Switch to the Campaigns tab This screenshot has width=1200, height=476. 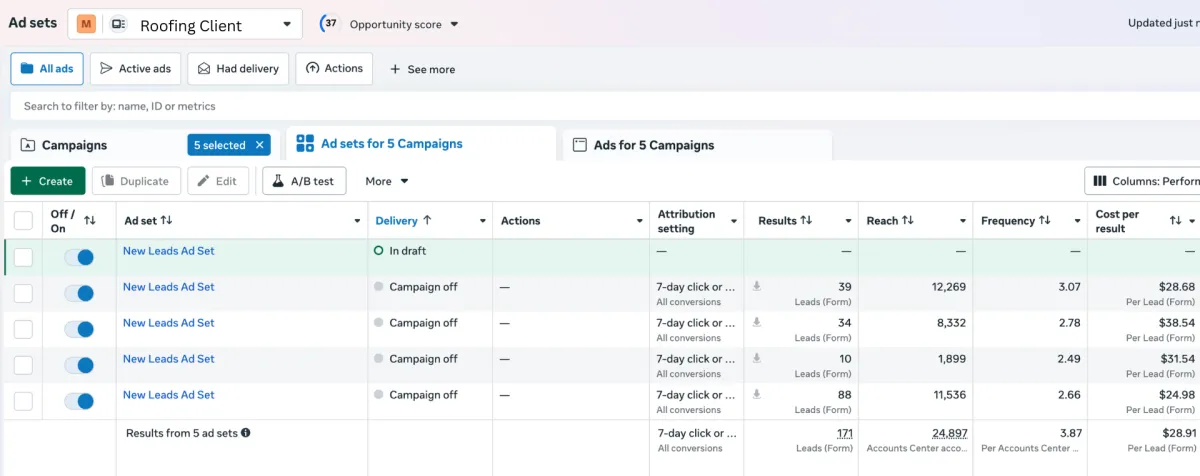pyautogui.click(x=74, y=145)
